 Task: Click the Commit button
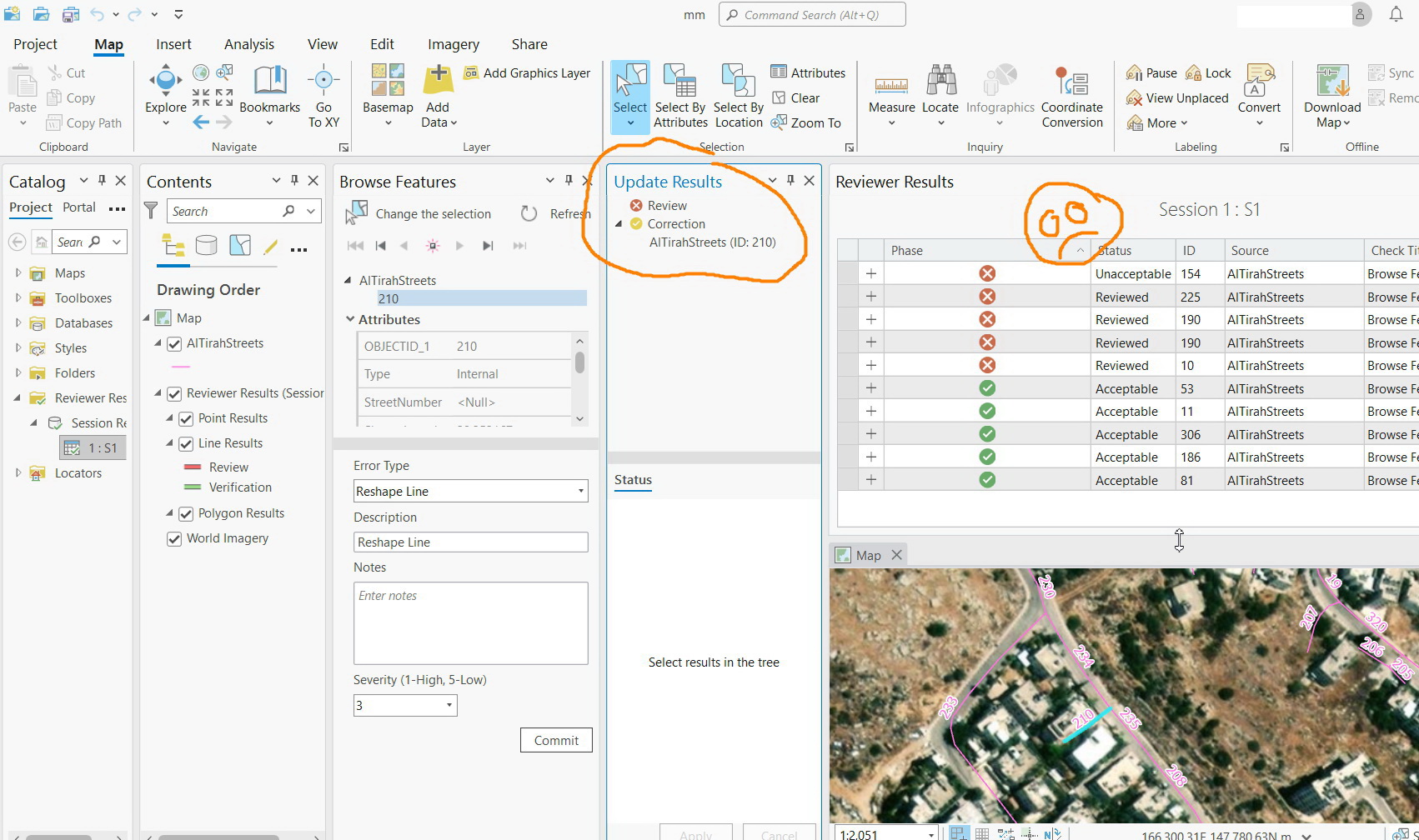tap(555, 740)
